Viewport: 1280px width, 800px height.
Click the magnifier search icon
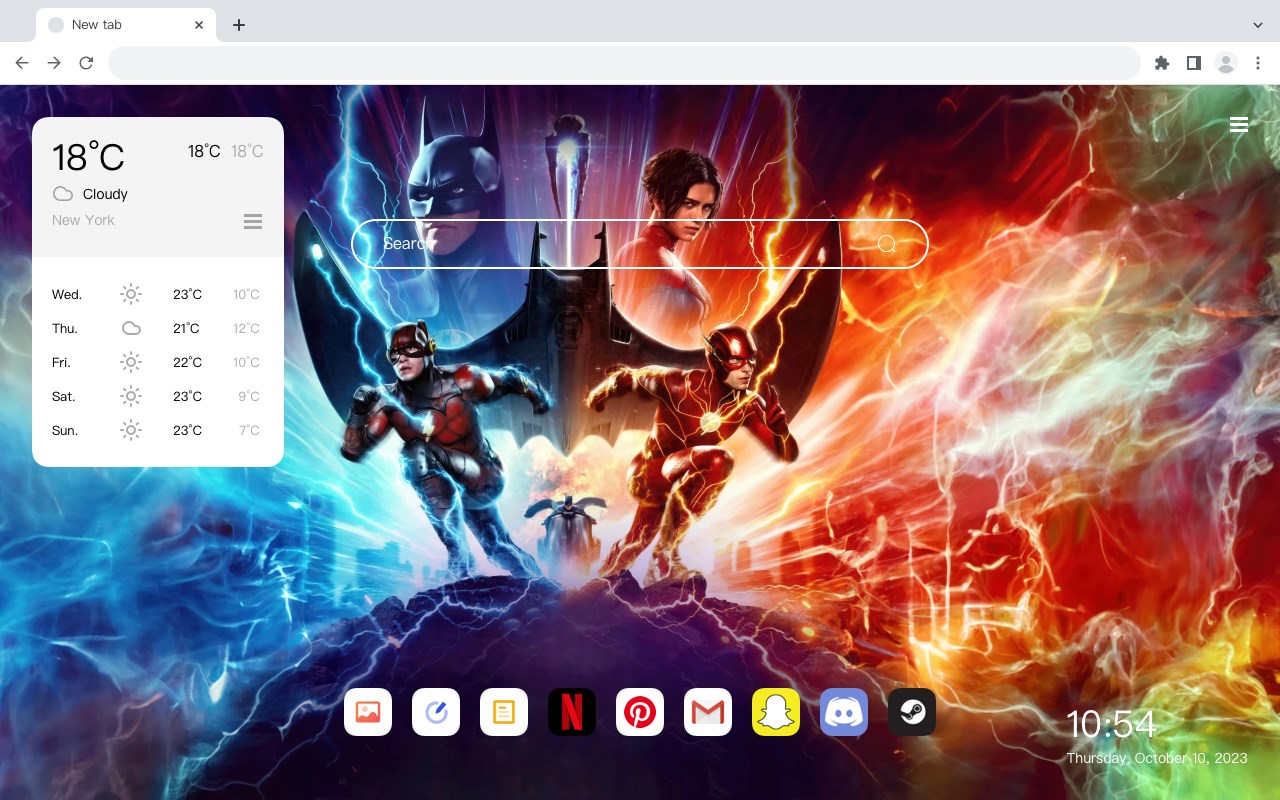point(887,244)
